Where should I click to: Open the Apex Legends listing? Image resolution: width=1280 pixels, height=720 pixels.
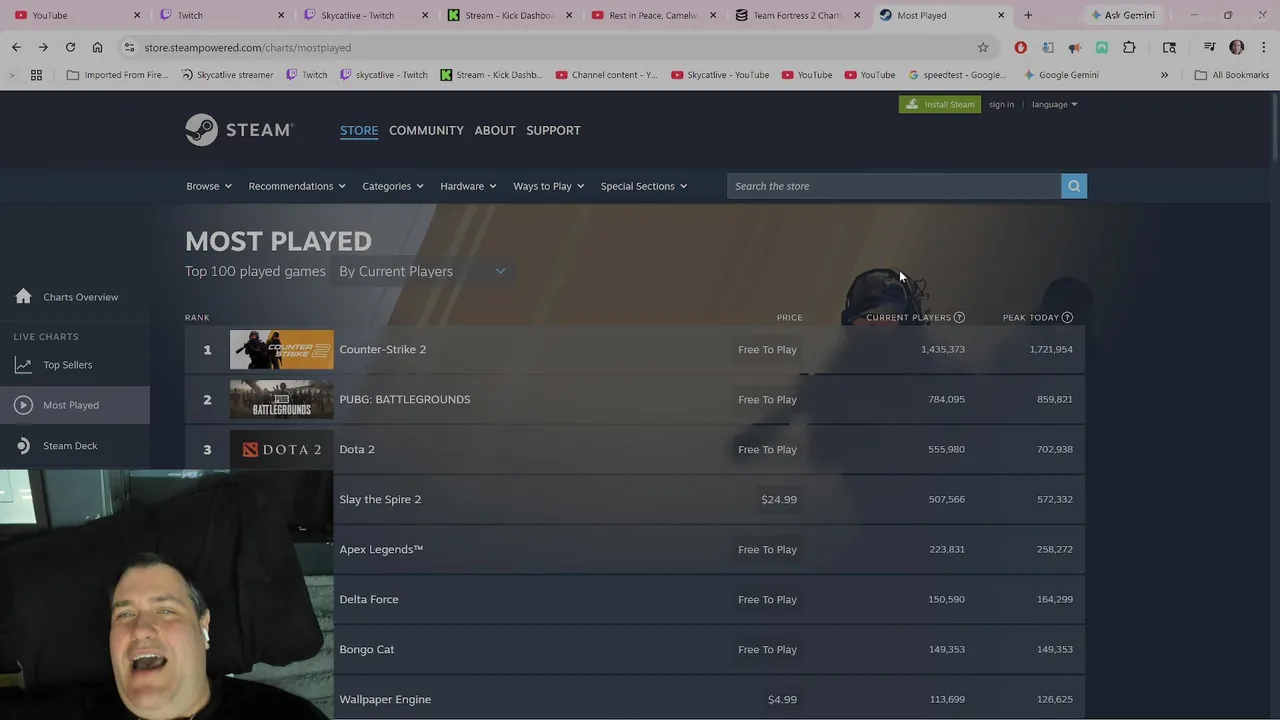[709, 549]
